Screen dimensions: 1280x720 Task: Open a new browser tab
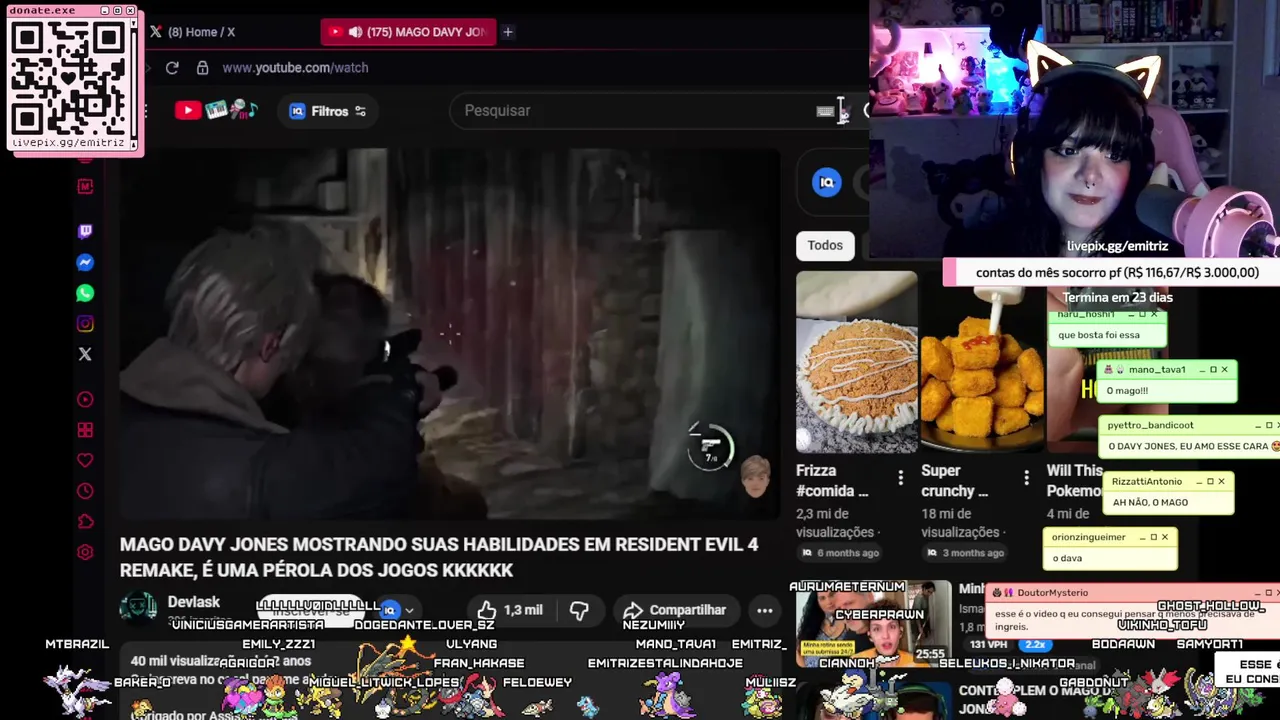click(508, 32)
